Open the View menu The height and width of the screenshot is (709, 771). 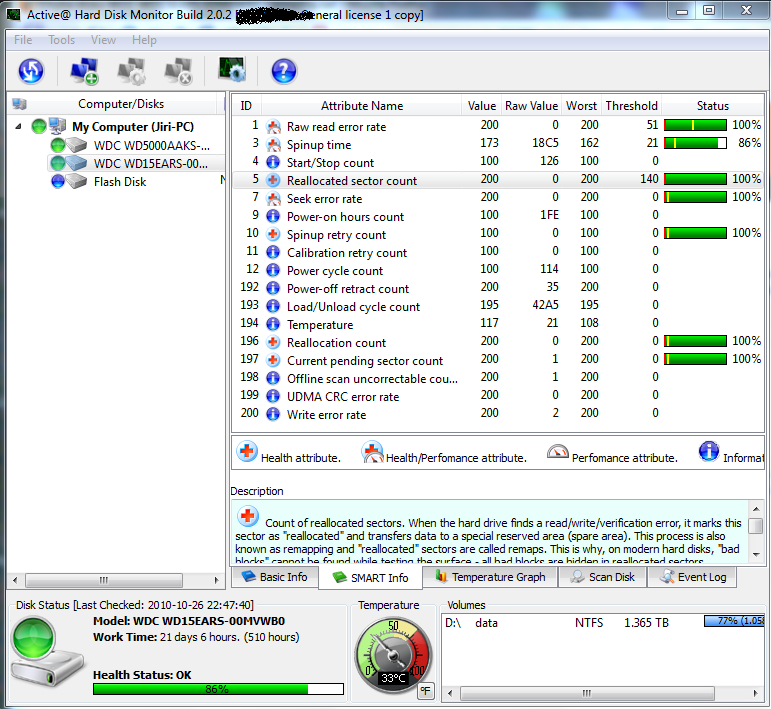pos(103,40)
